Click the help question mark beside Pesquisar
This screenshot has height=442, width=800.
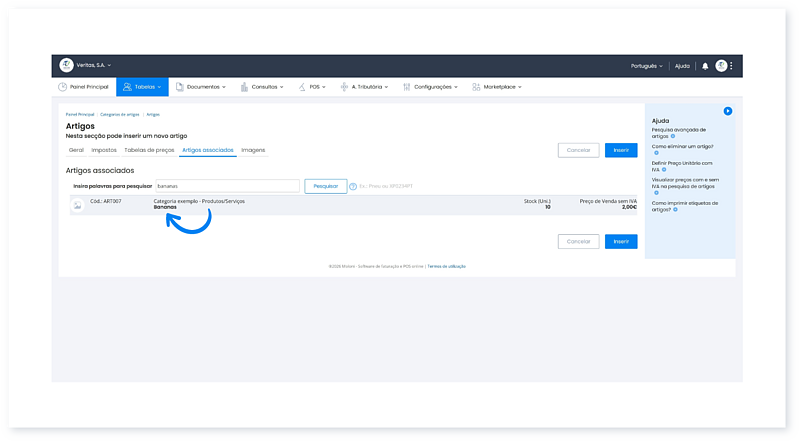point(353,186)
